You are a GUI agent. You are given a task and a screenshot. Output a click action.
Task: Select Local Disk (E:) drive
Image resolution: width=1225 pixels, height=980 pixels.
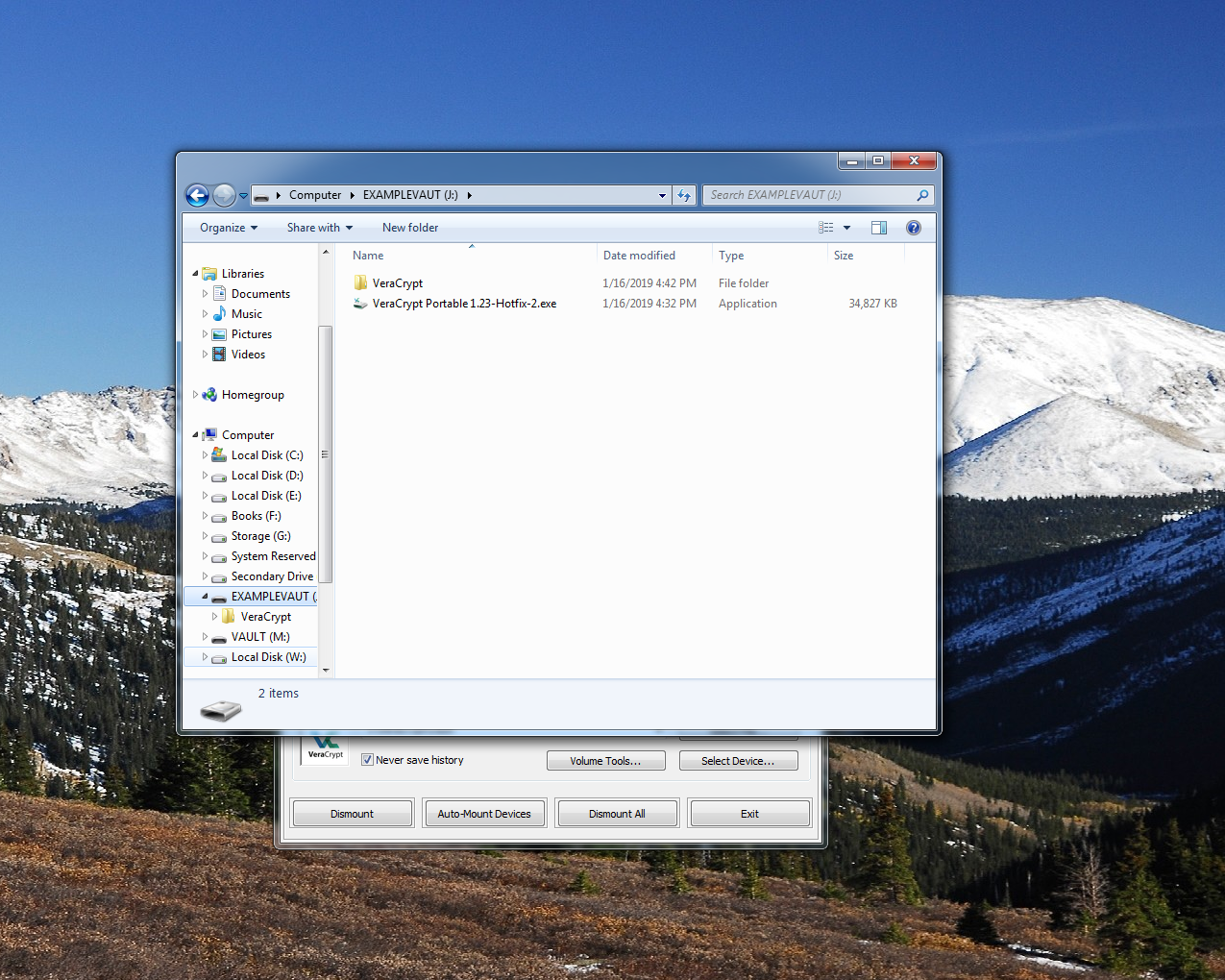(266, 496)
